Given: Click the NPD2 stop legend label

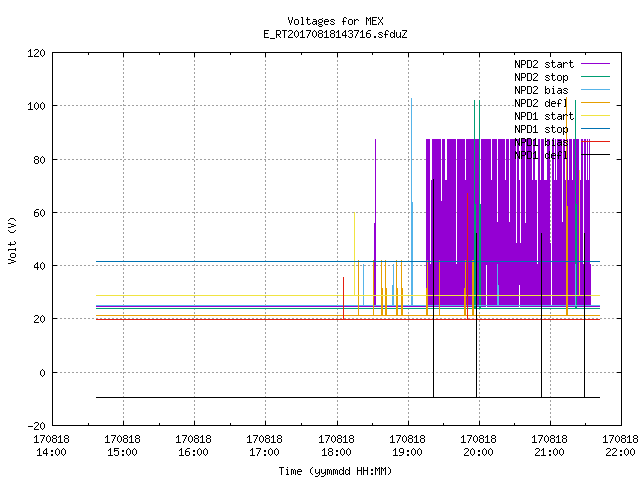Looking at the screenshot, I should tap(541, 77).
